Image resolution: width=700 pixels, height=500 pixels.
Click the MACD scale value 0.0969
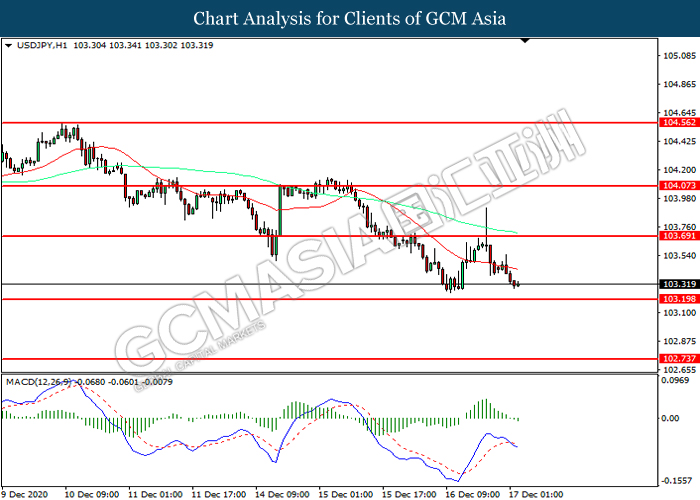pyautogui.click(x=675, y=380)
